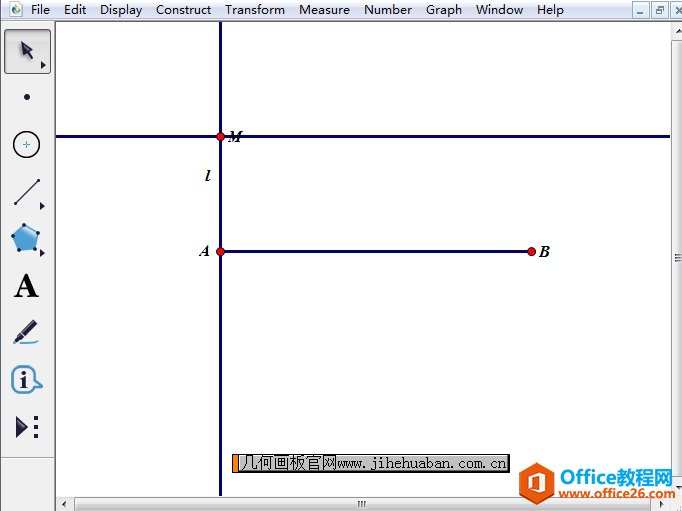Open the Custom Tools button
The height and width of the screenshot is (511, 682).
[x=27, y=427]
